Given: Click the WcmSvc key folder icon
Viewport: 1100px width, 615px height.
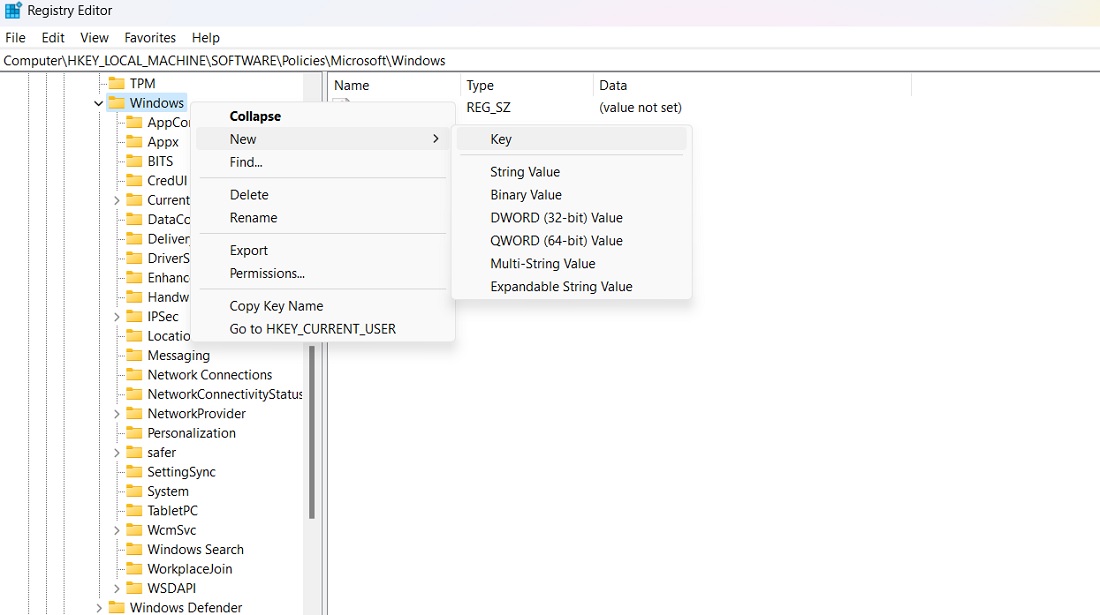Looking at the screenshot, I should (x=134, y=530).
